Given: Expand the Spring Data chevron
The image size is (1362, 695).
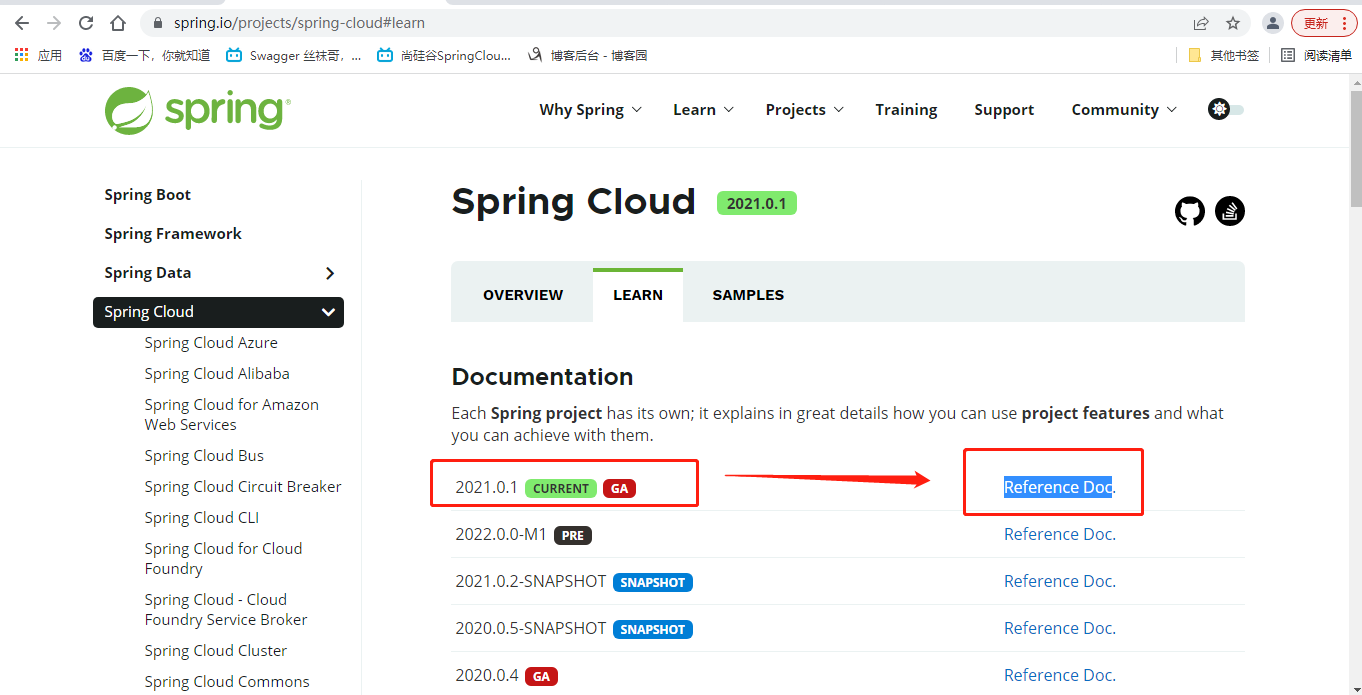Looking at the screenshot, I should point(330,273).
